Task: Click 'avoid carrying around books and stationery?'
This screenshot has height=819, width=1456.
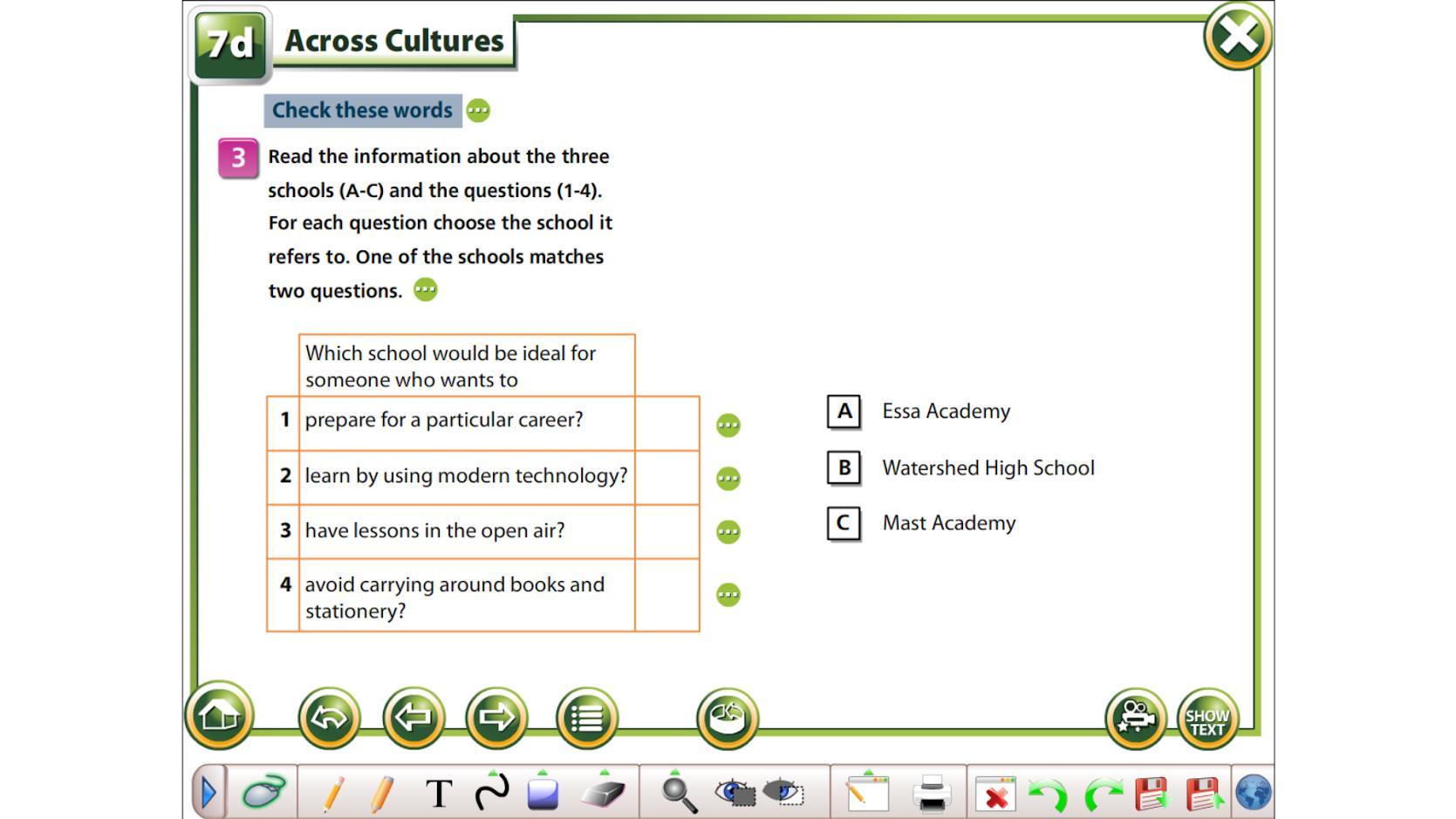Action: click(x=455, y=597)
